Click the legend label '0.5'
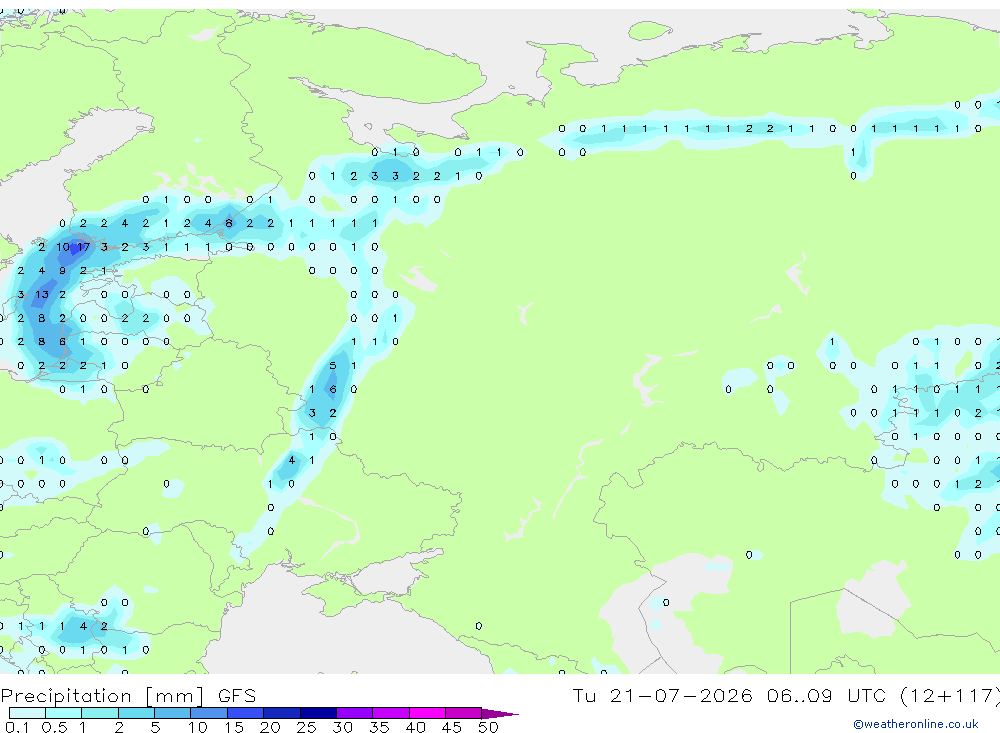This screenshot has width=1000, height=733. tap(54, 727)
